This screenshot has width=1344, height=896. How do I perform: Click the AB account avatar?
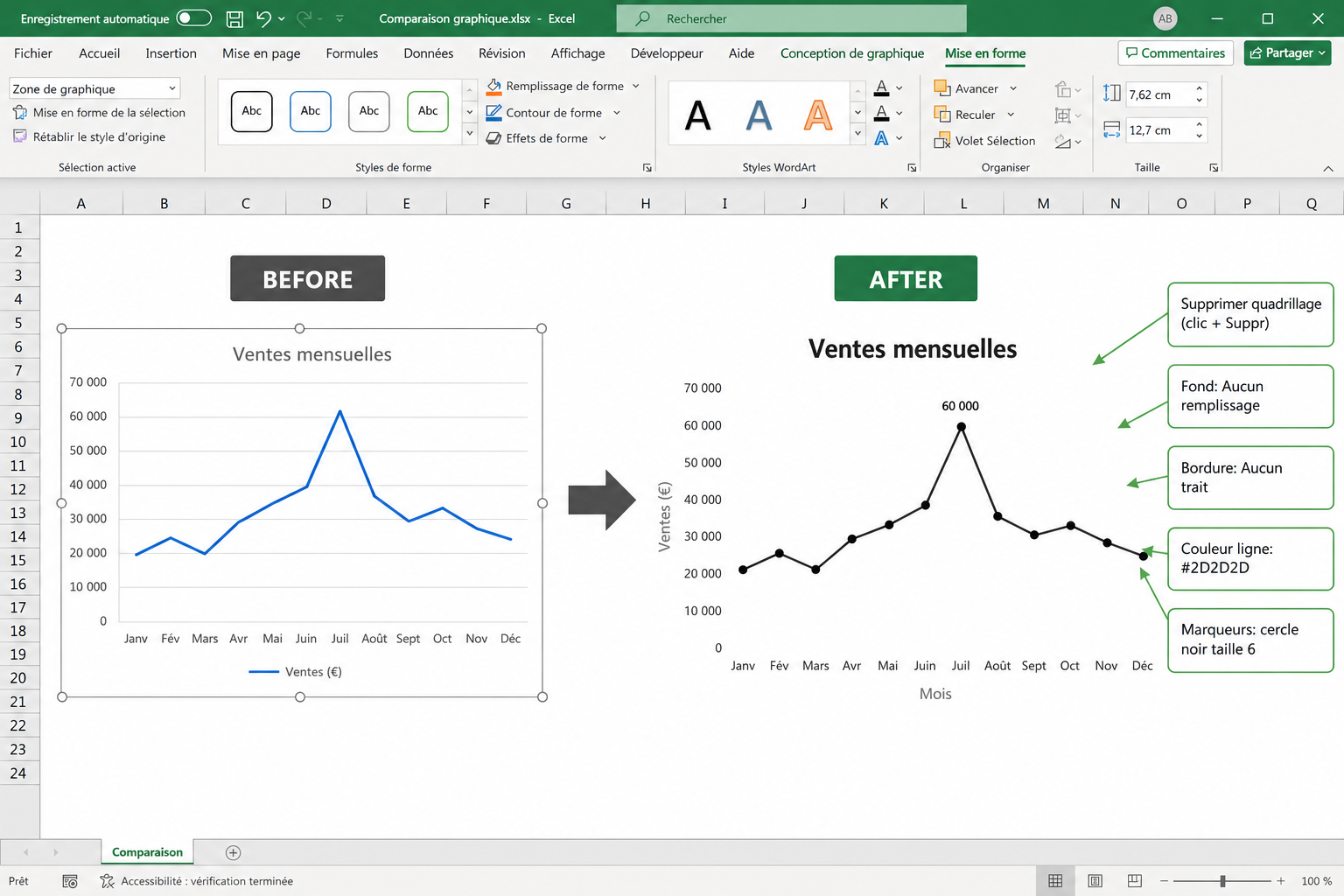pyautogui.click(x=1165, y=18)
